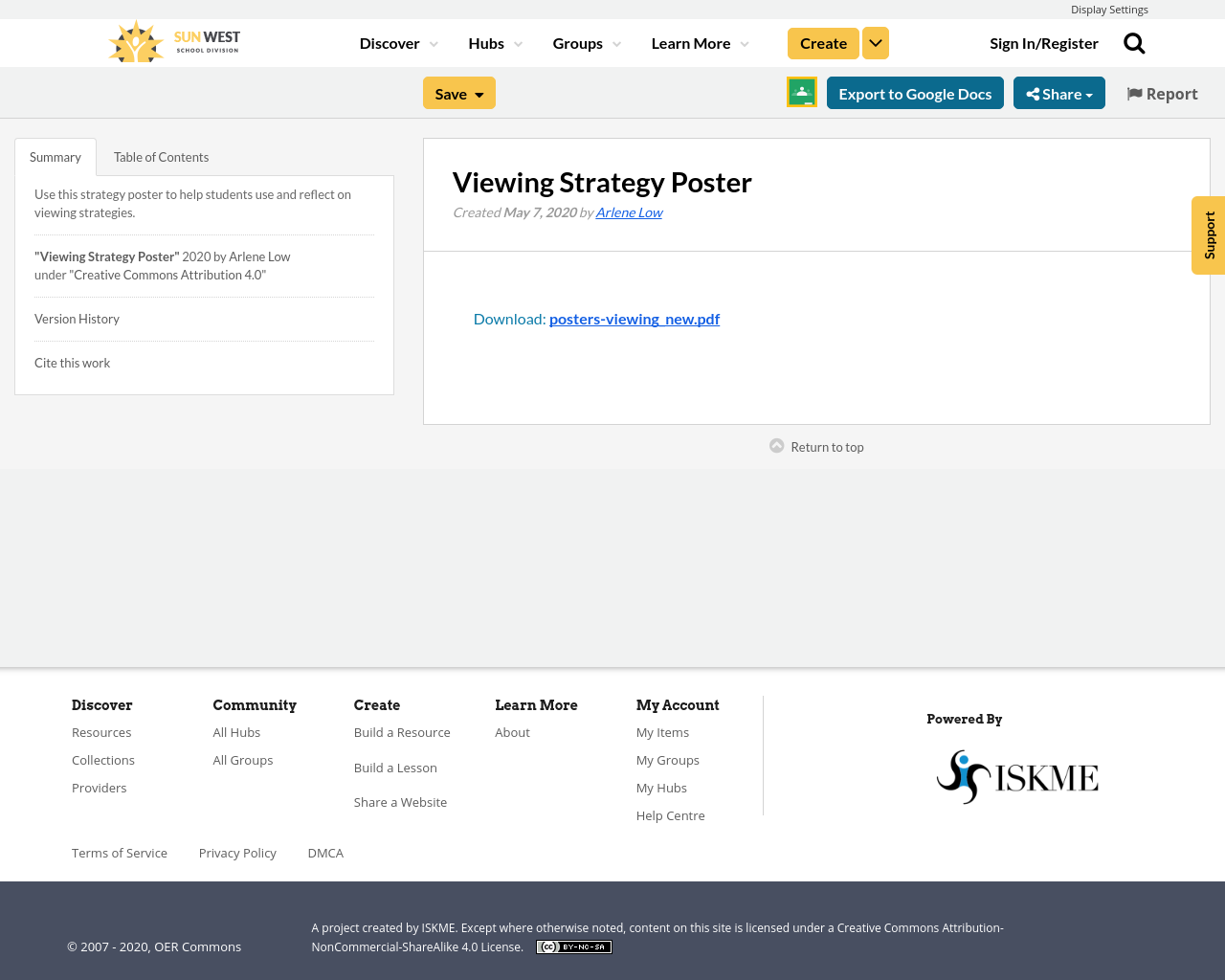Click the Sun West School Division logo
Screen dimensions: 1225x980
(174, 40)
